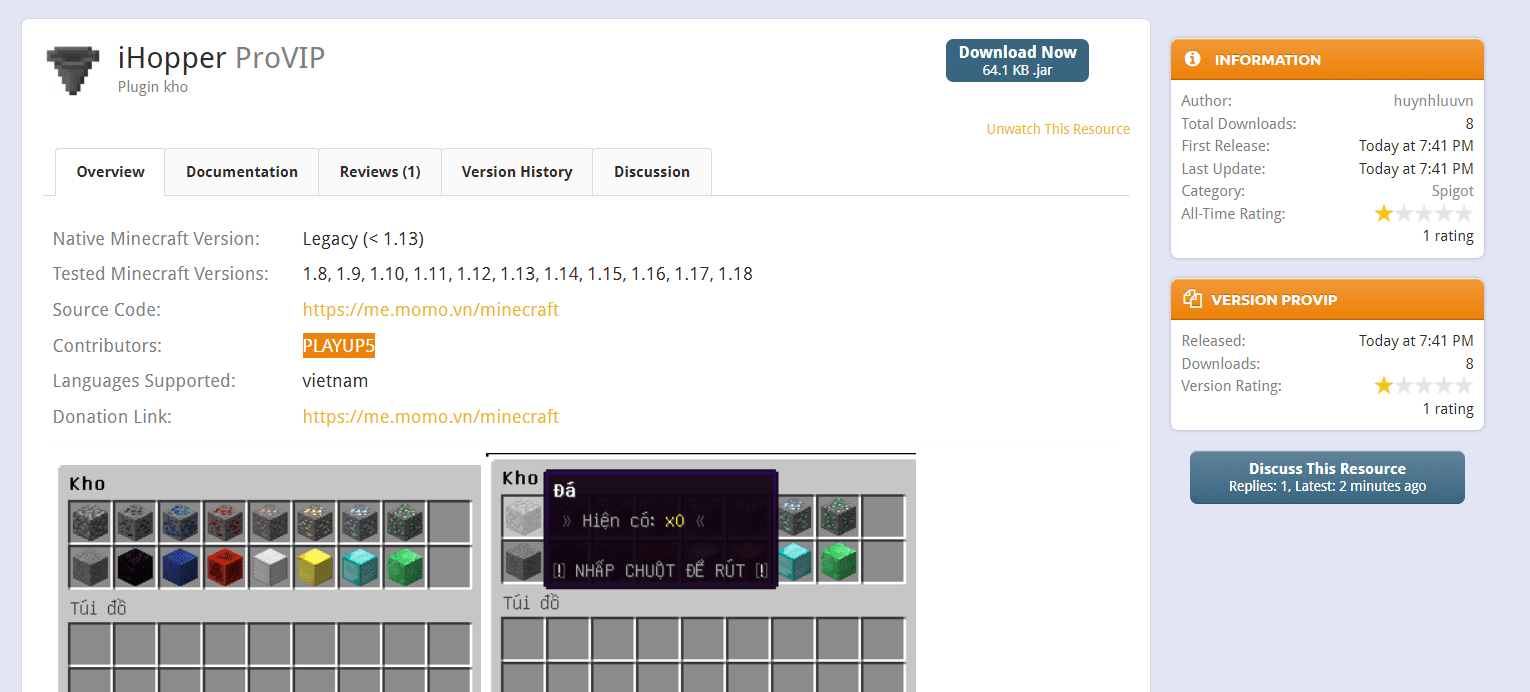Switch to the Documentation tab
Screen dimensions: 1530x692
tap(242, 172)
